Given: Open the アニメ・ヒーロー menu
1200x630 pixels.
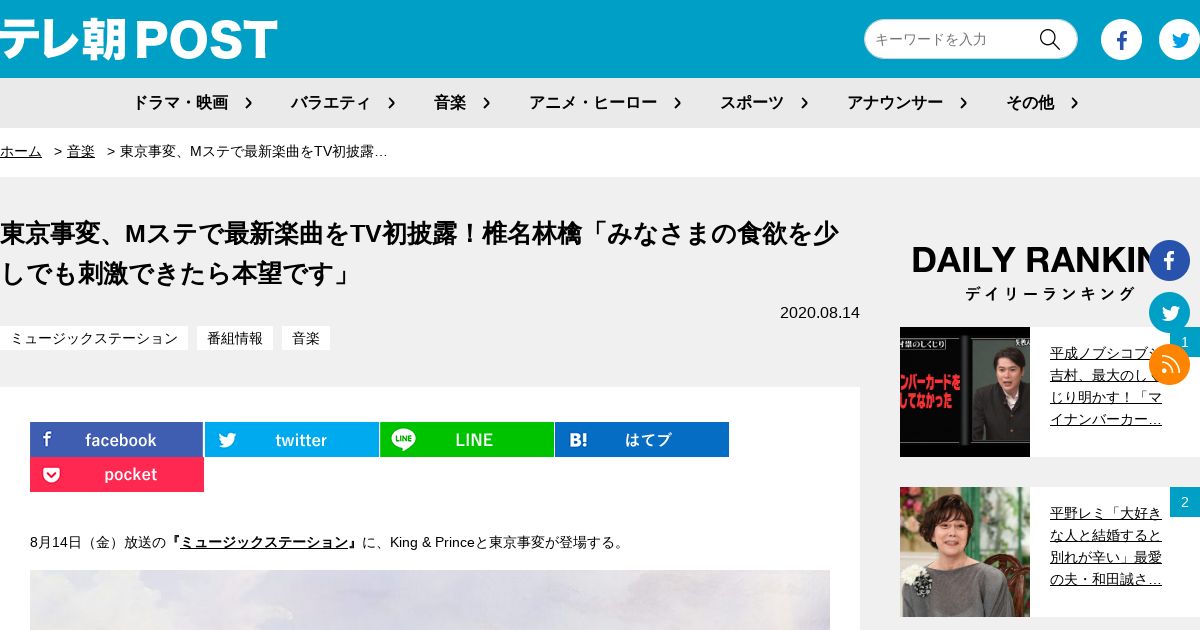Looking at the screenshot, I should click(x=593, y=102).
